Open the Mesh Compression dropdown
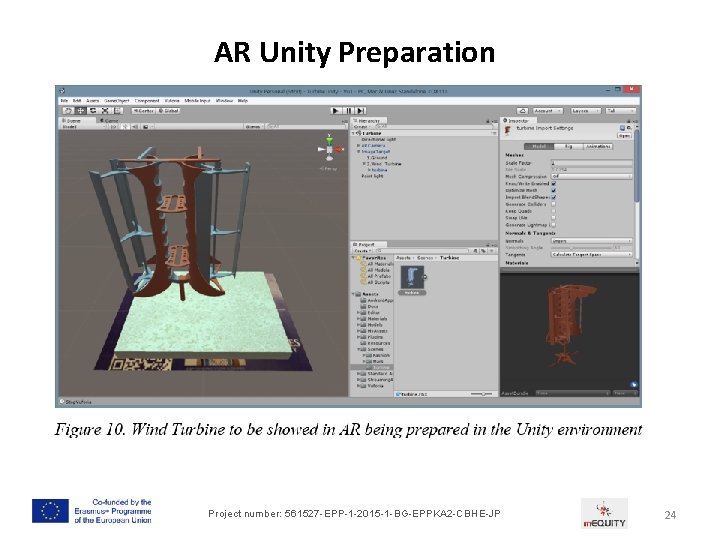 click(x=591, y=176)
